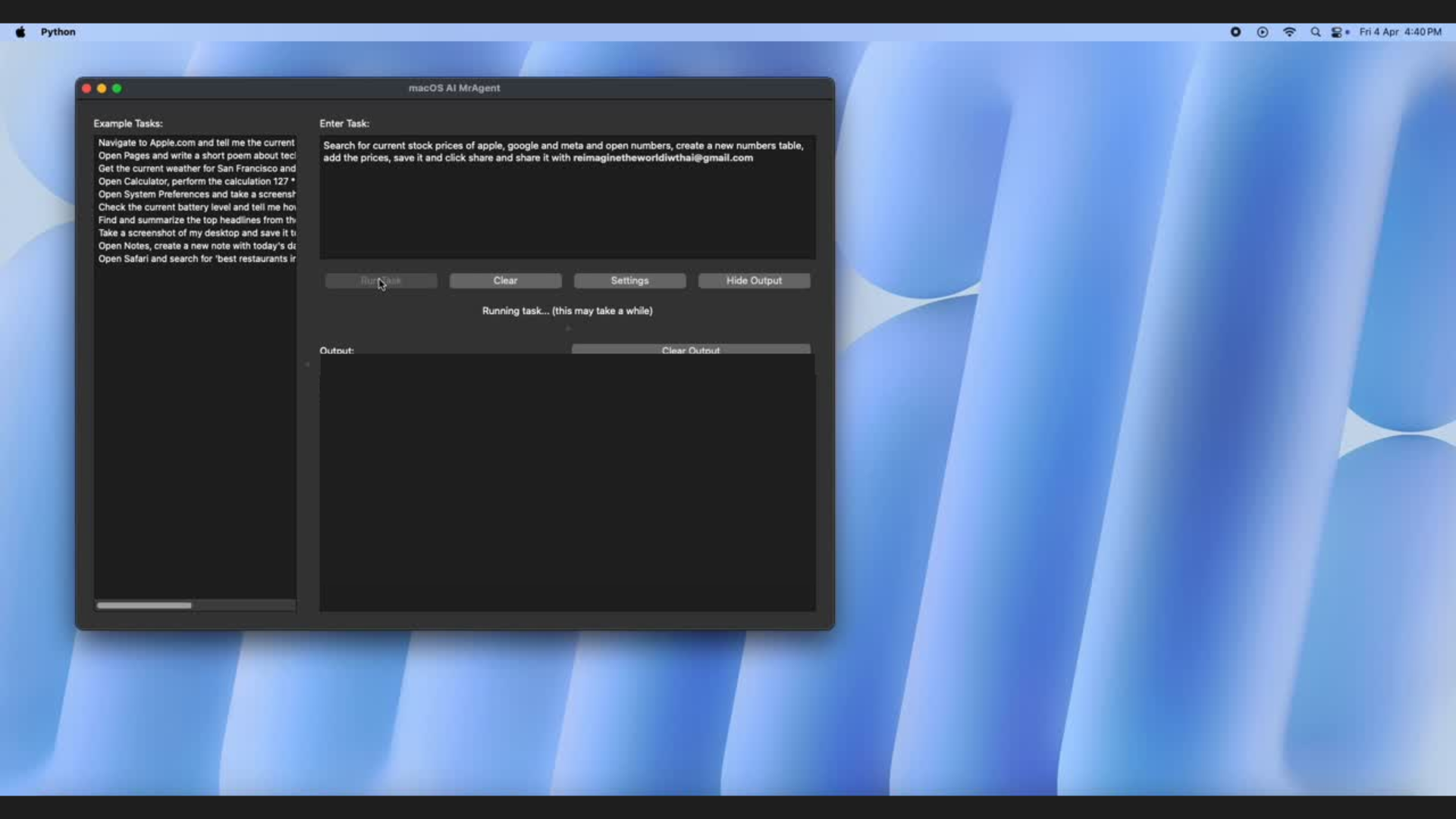Click the example tasks horizontal scrollbar
The width and height of the screenshot is (1456, 819).
coord(144,605)
